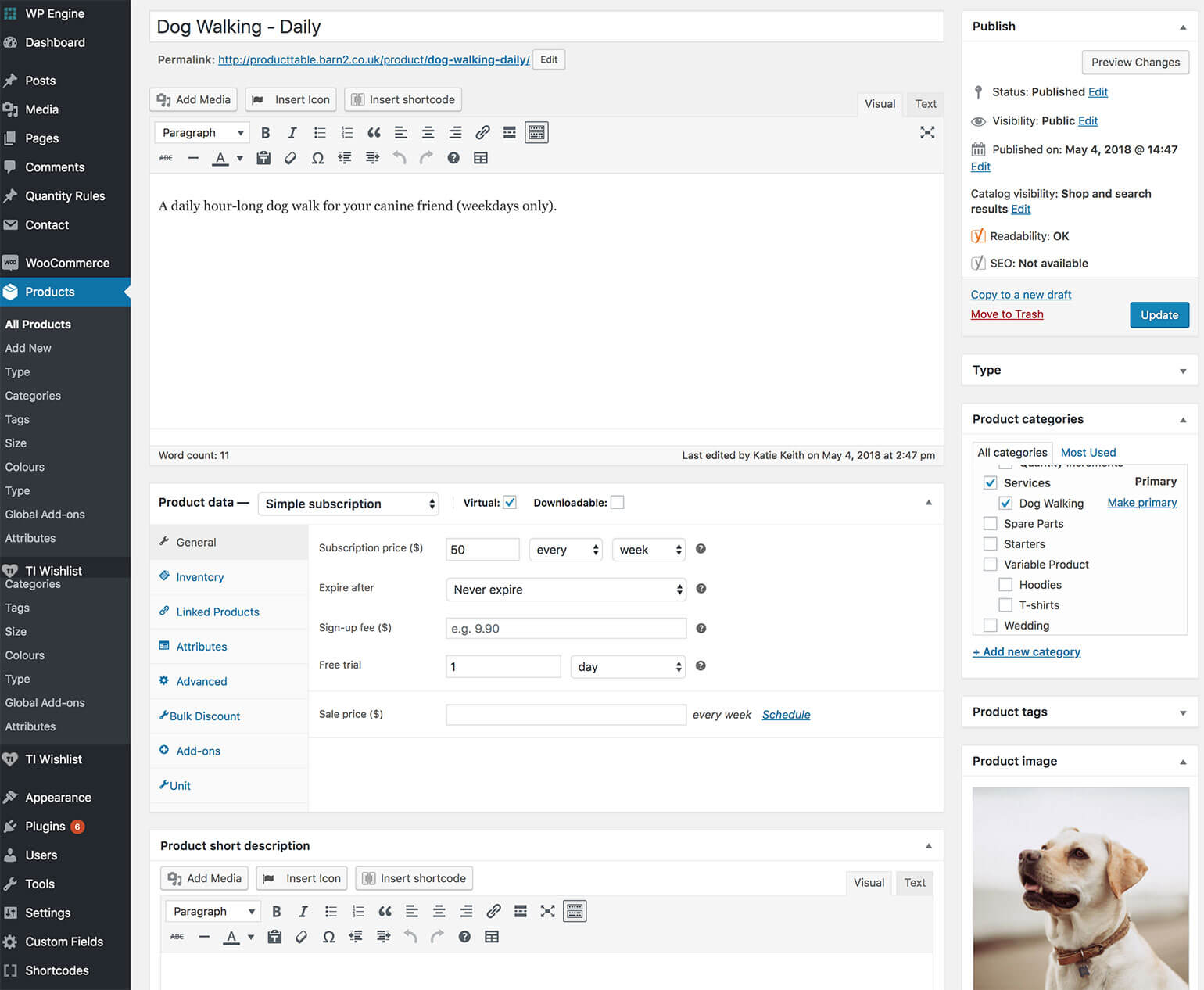The image size is (1204, 990).
Task: Open the Simple subscription product type dropdown
Action: tap(348, 504)
